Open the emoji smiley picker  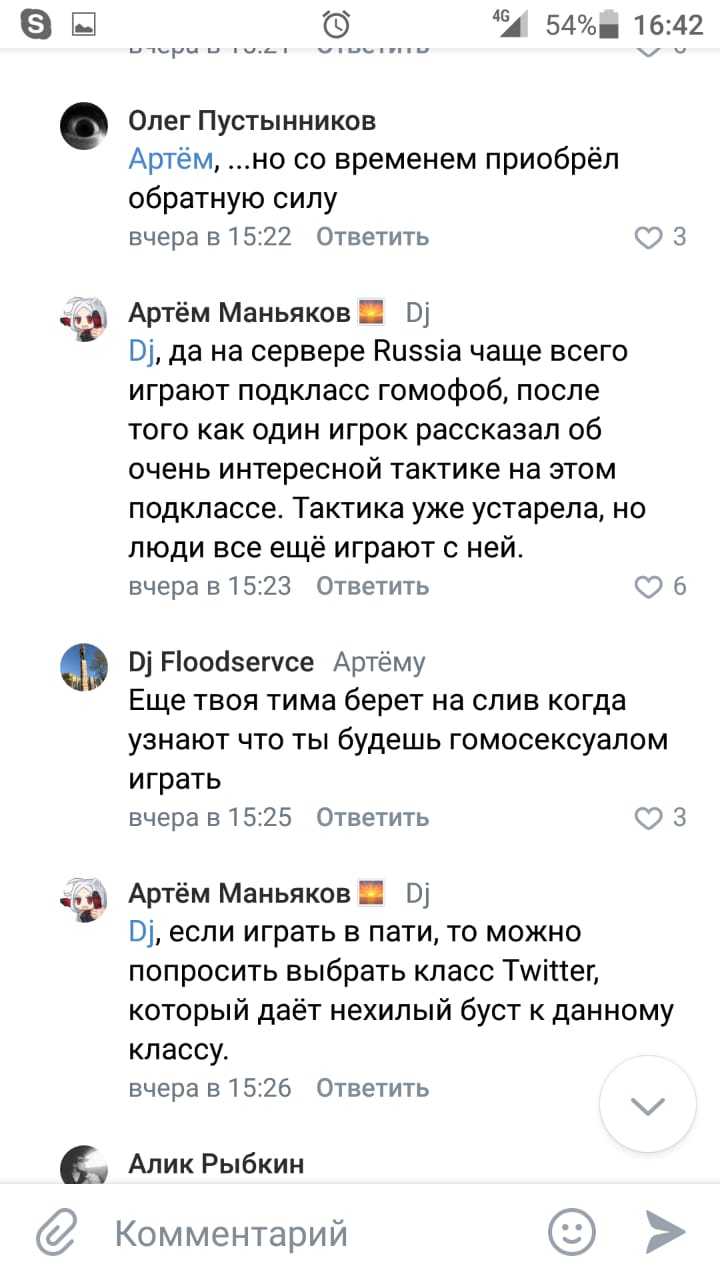572,1232
